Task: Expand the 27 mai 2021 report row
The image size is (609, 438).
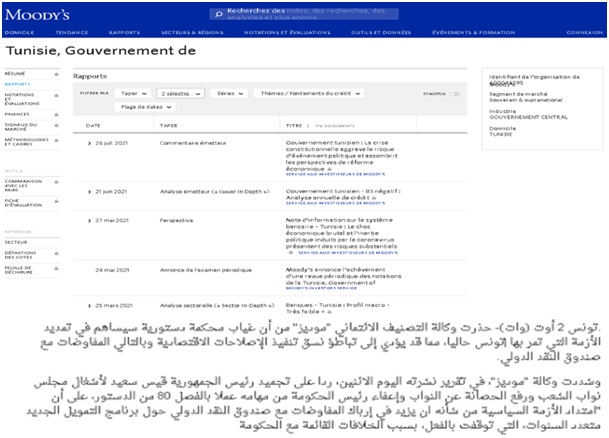Action: pos(89,221)
